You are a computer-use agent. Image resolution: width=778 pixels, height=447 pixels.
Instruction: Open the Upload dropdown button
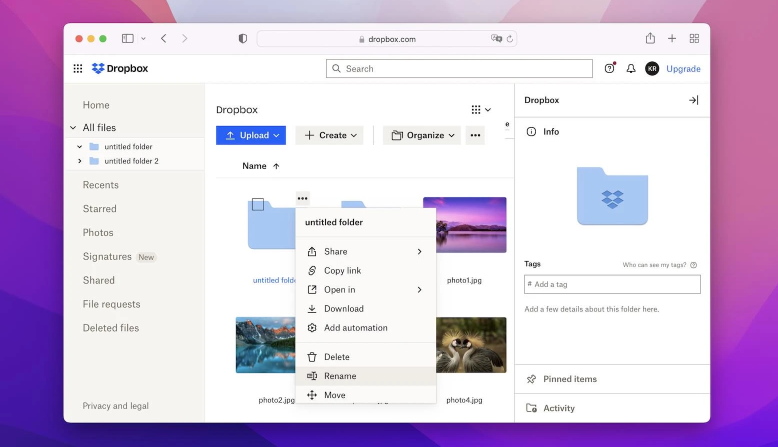251,135
